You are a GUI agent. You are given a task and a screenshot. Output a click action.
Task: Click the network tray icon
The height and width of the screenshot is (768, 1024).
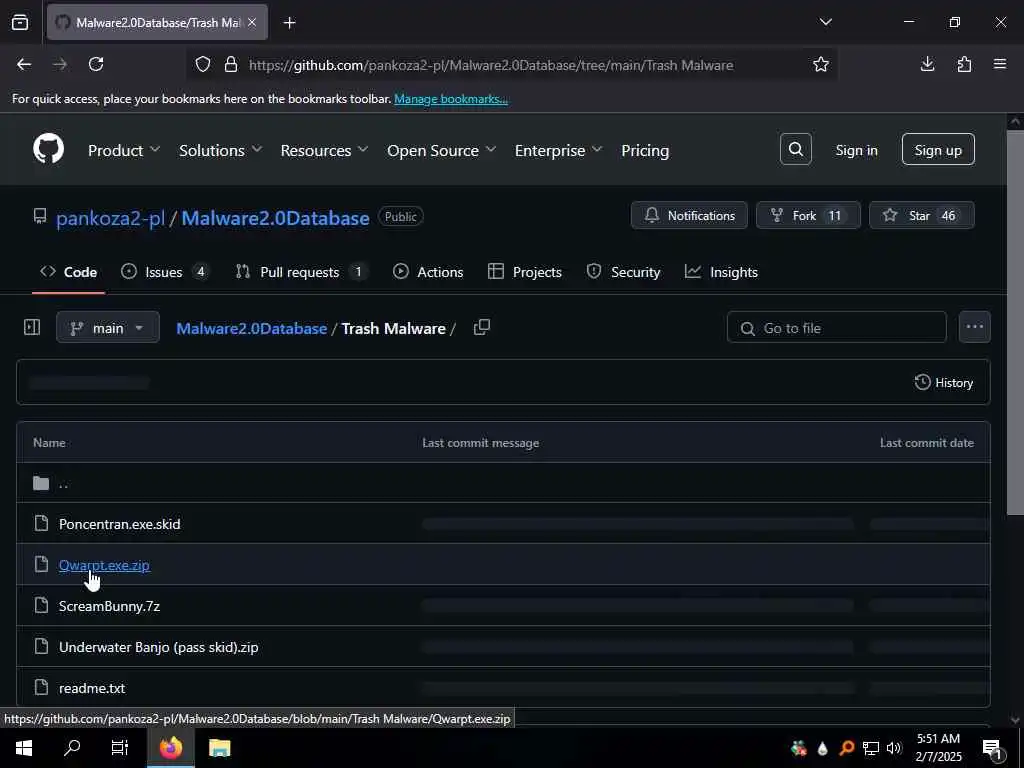point(871,748)
